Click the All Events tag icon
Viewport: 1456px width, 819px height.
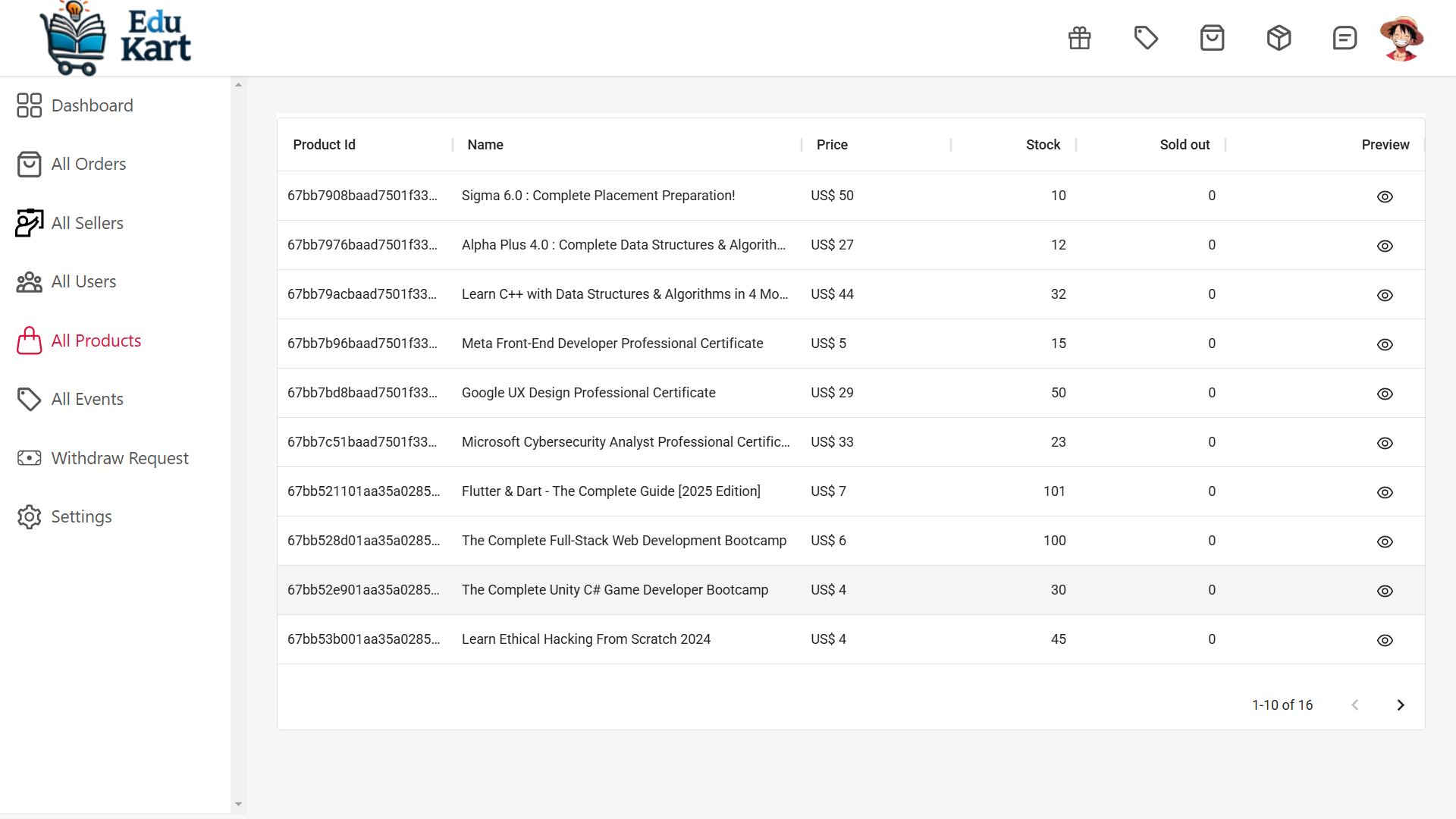click(29, 399)
